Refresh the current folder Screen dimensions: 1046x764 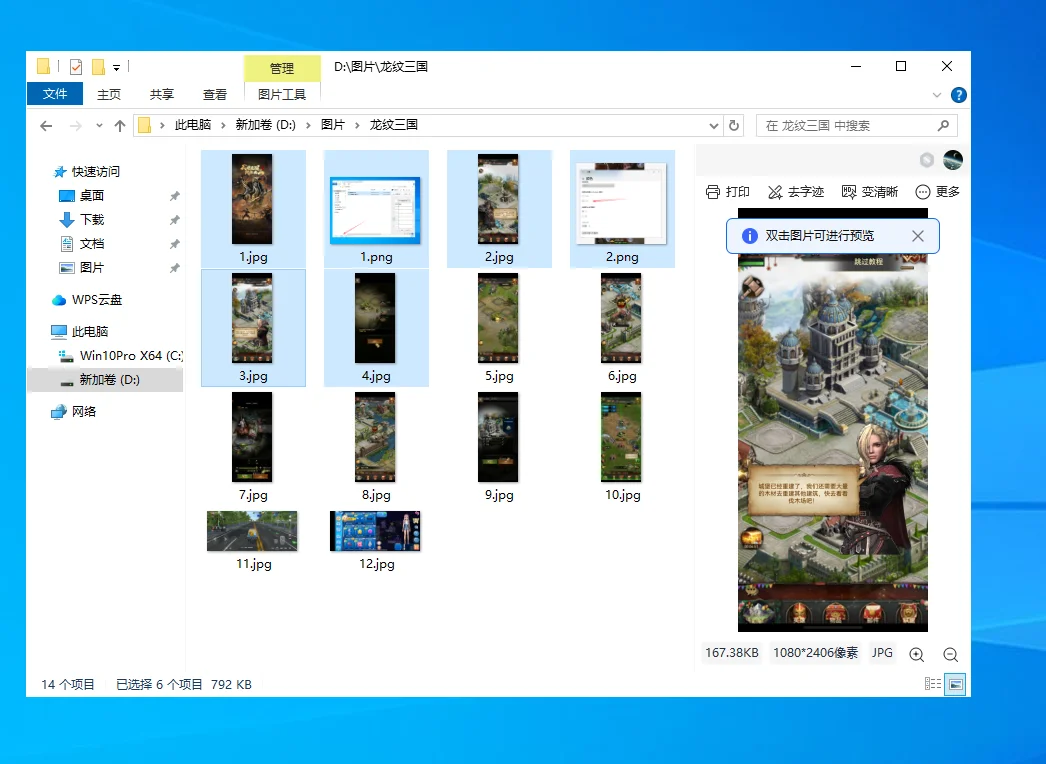[734, 125]
